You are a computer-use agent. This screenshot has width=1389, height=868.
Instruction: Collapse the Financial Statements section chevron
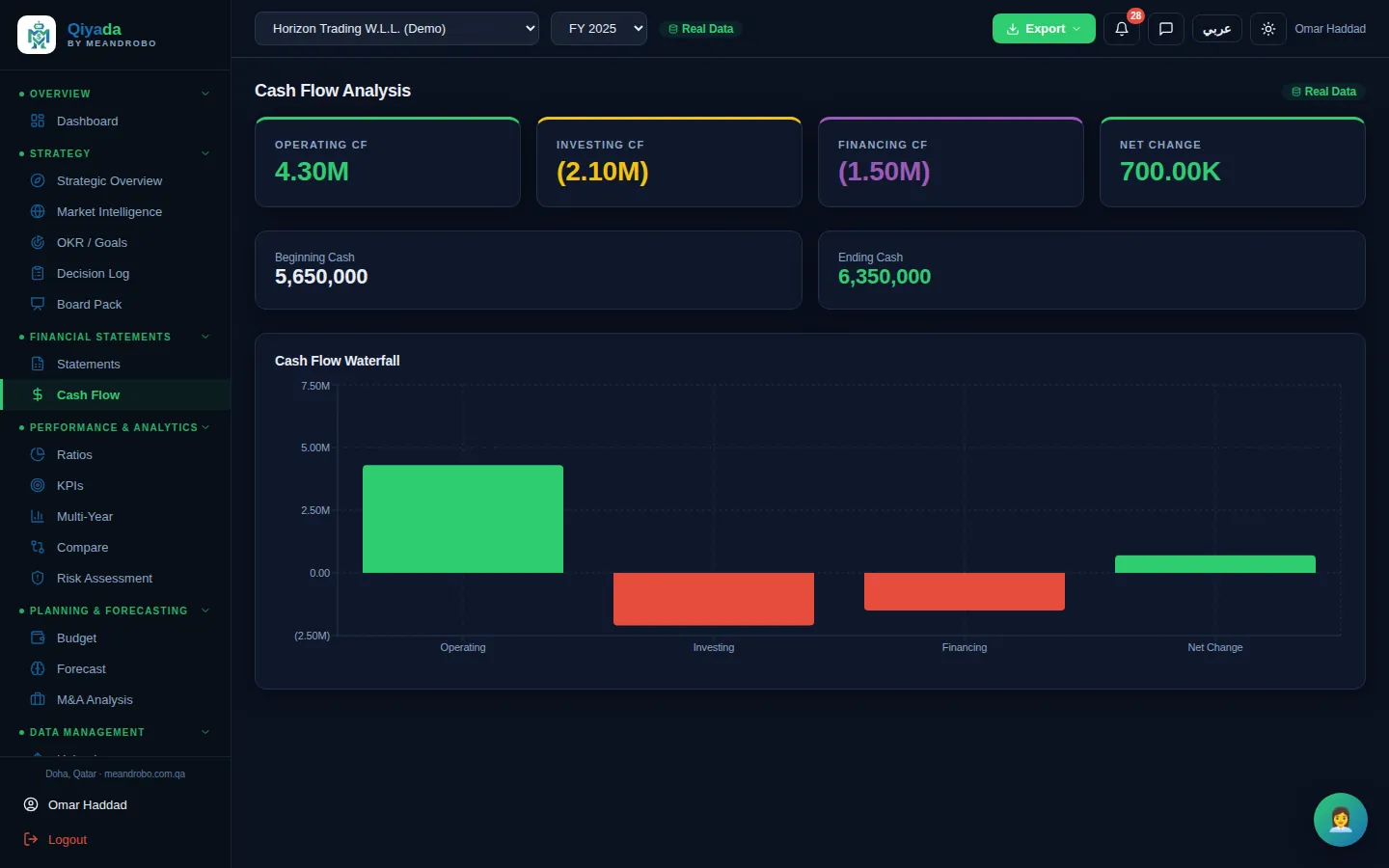[x=205, y=337]
